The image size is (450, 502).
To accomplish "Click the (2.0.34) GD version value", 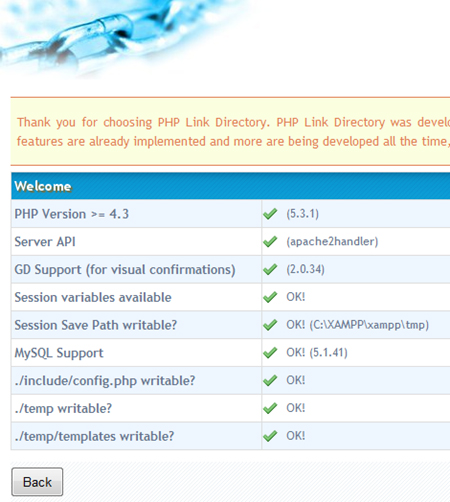I will [x=305, y=269].
